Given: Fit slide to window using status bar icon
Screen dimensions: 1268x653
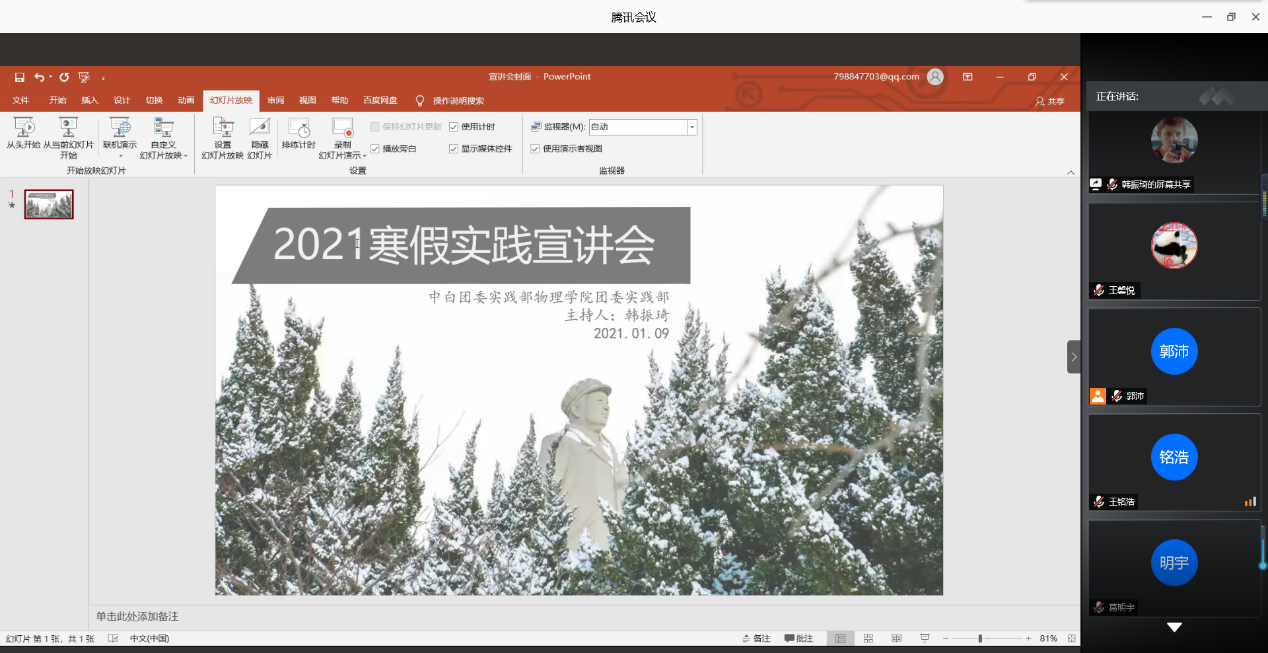Looking at the screenshot, I should [1074, 638].
